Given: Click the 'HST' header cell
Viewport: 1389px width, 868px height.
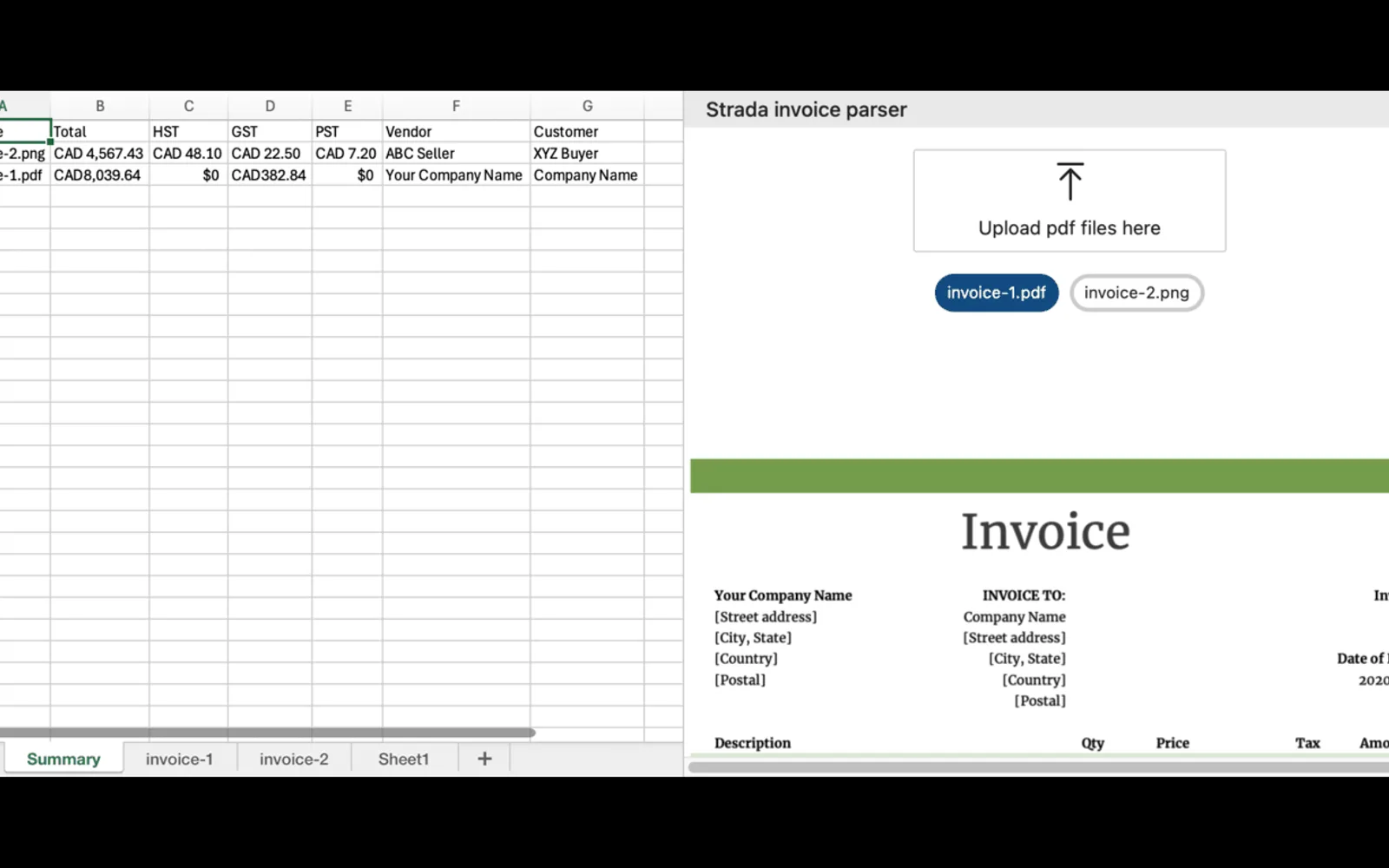Looking at the screenshot, I should pyautogui.click(x=188, y=132).
